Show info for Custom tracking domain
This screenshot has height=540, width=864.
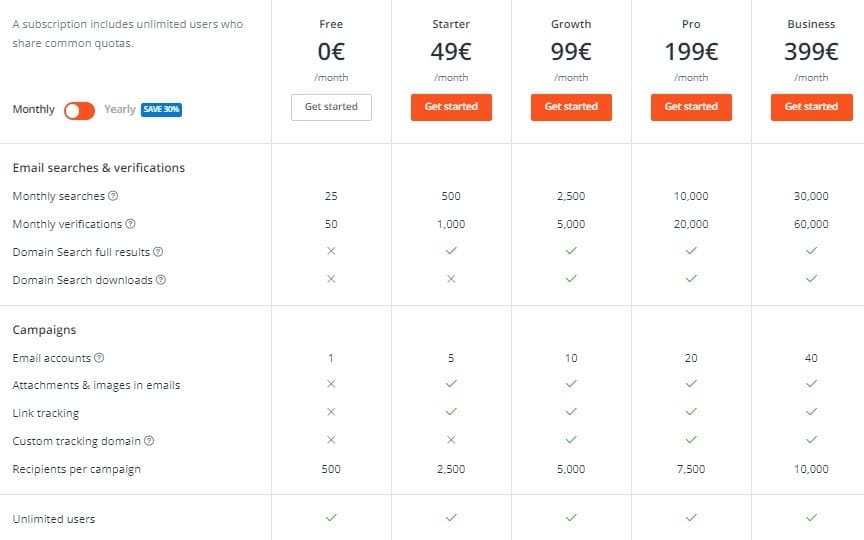pyautogui.click(x=149, y=441)
